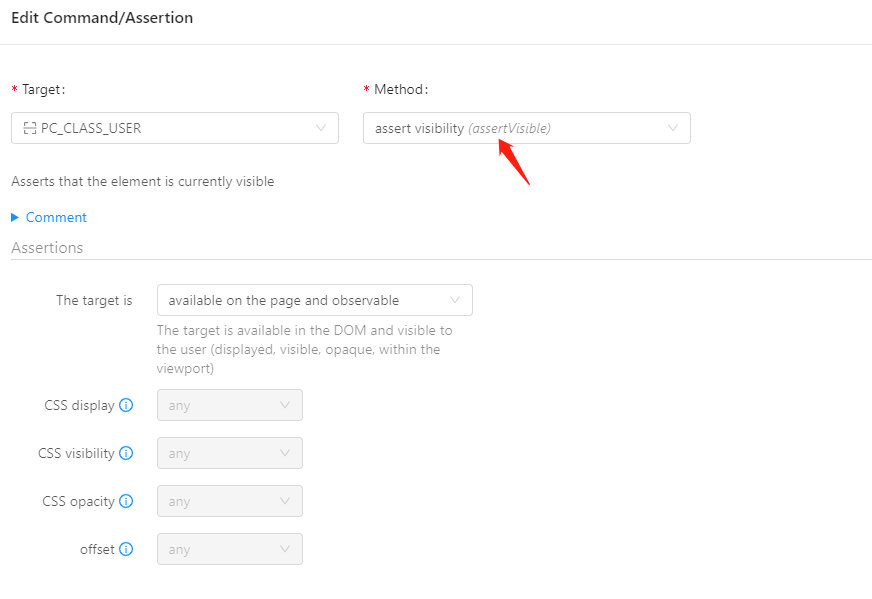The height and width of the screenshot is (599, 872).
Task: Open the offset dropdown
Action: [229, 549]
